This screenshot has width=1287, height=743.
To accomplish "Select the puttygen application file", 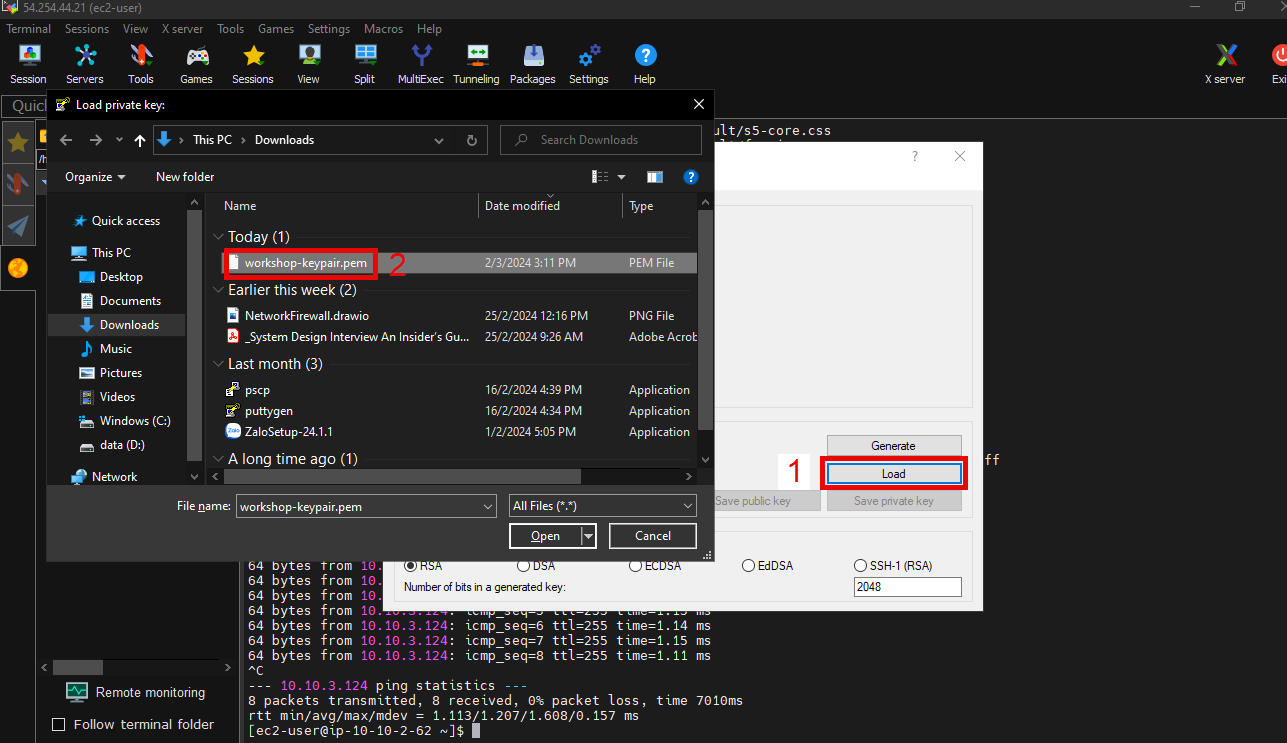I will pos(268,411).
